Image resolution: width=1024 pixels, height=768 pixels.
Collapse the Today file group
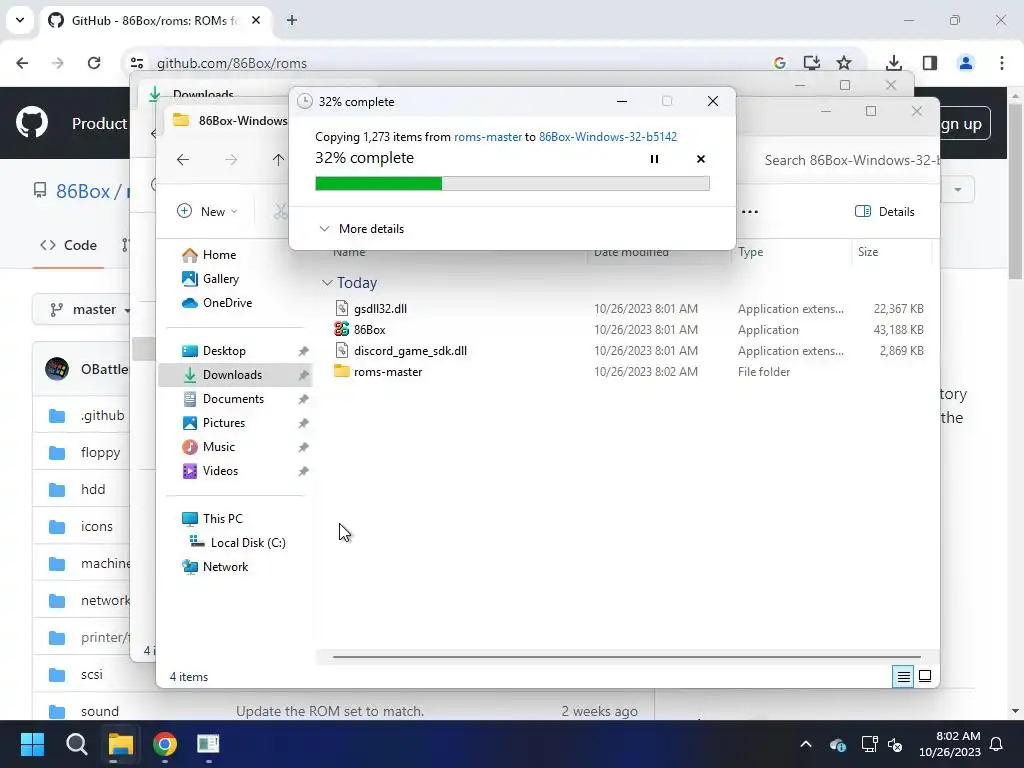327,283
